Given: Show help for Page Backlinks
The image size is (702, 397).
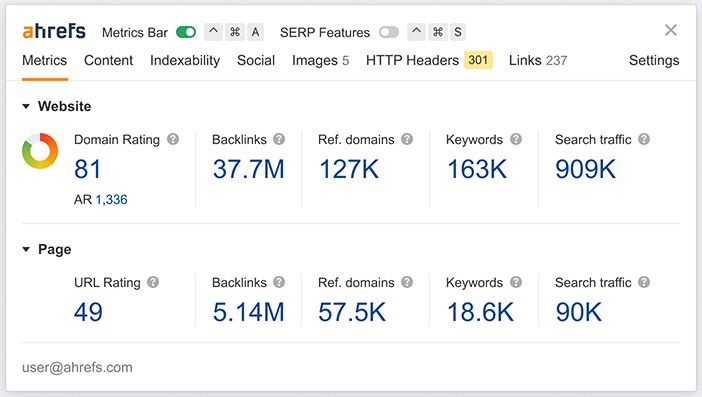Looking at the screenshot, I should 279,282.
